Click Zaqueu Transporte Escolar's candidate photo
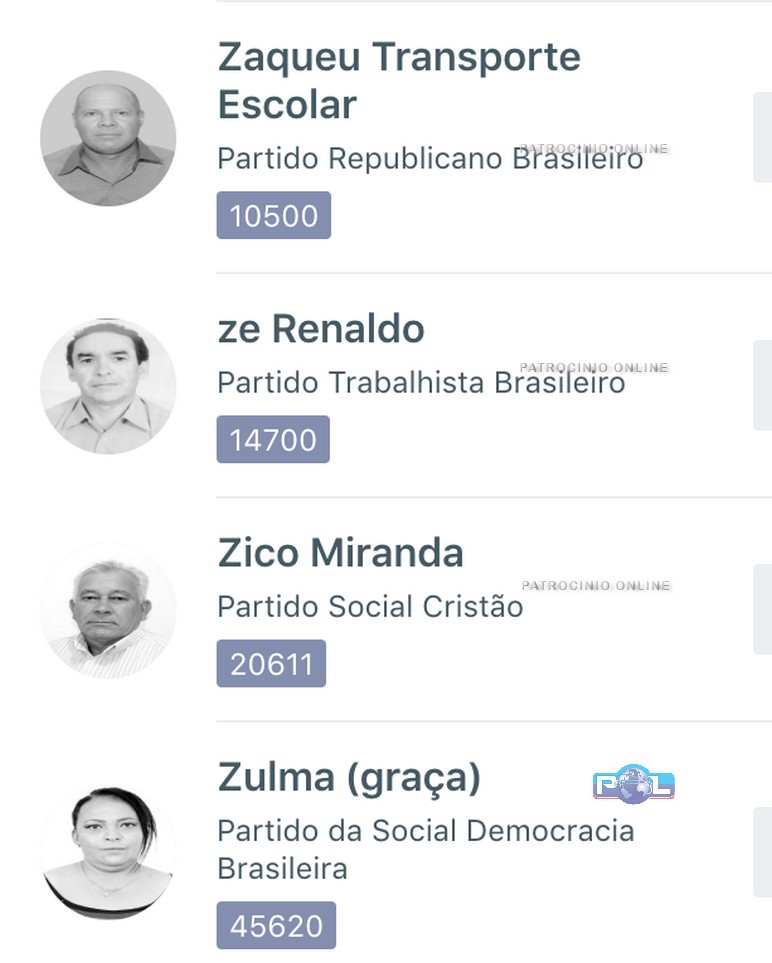 (x=108, y=138)
